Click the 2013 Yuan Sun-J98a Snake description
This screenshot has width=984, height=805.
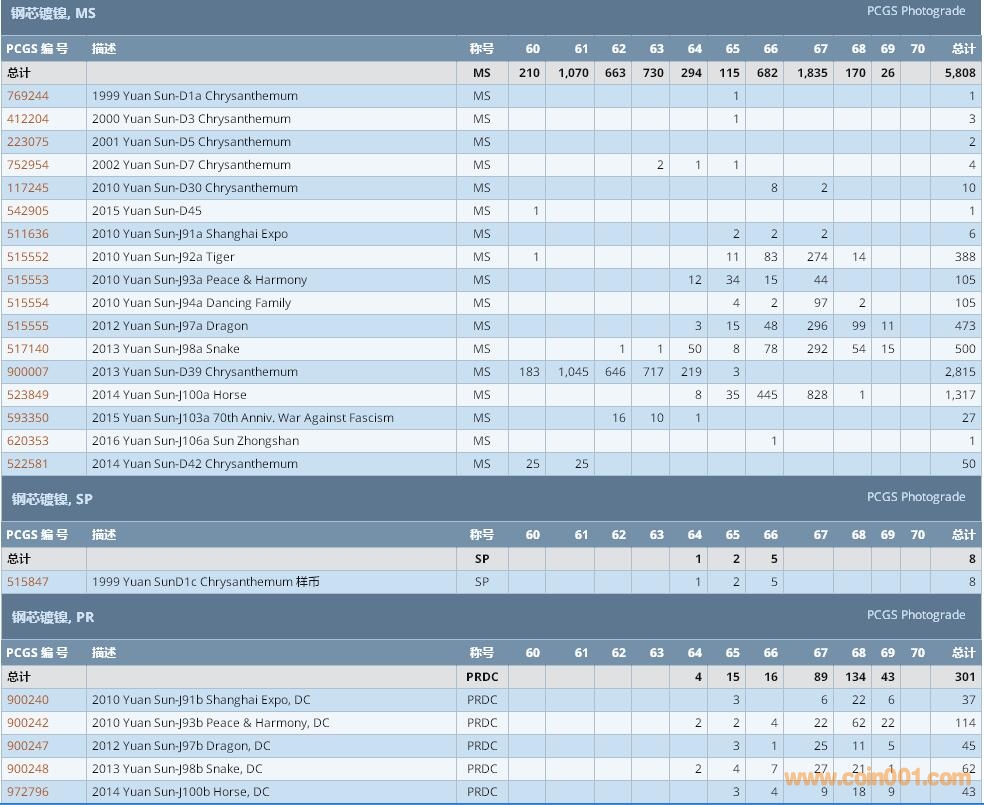click(166, 349)
